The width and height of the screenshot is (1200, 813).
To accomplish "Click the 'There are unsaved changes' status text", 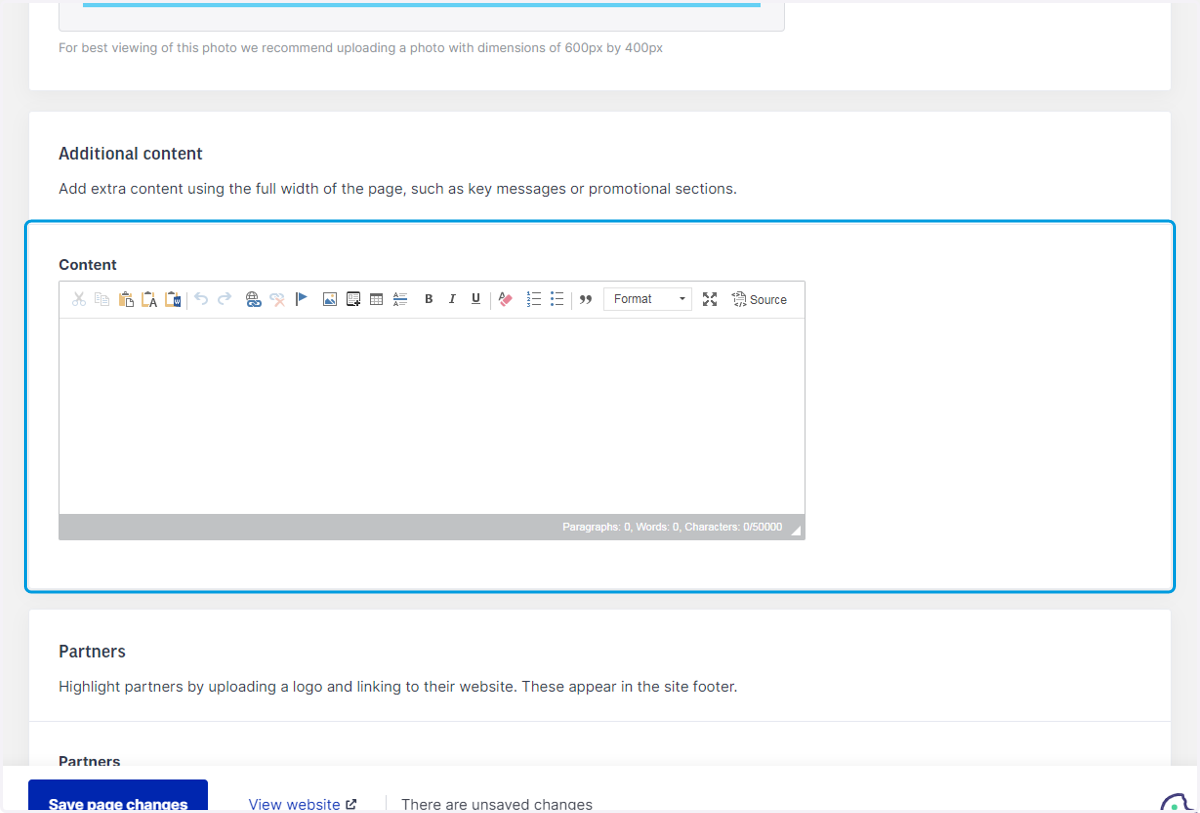I will click(x=497, y=804).
